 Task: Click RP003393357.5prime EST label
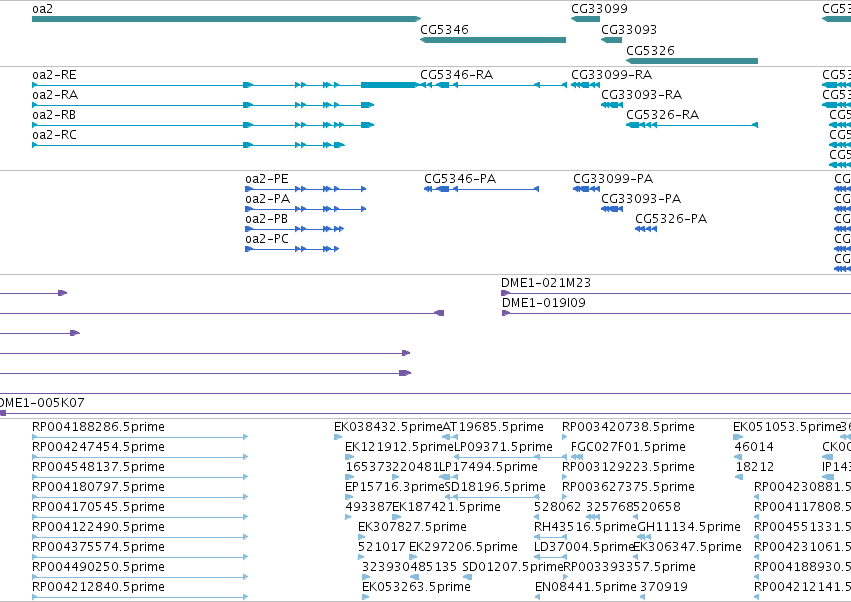[x=629, y=567]
